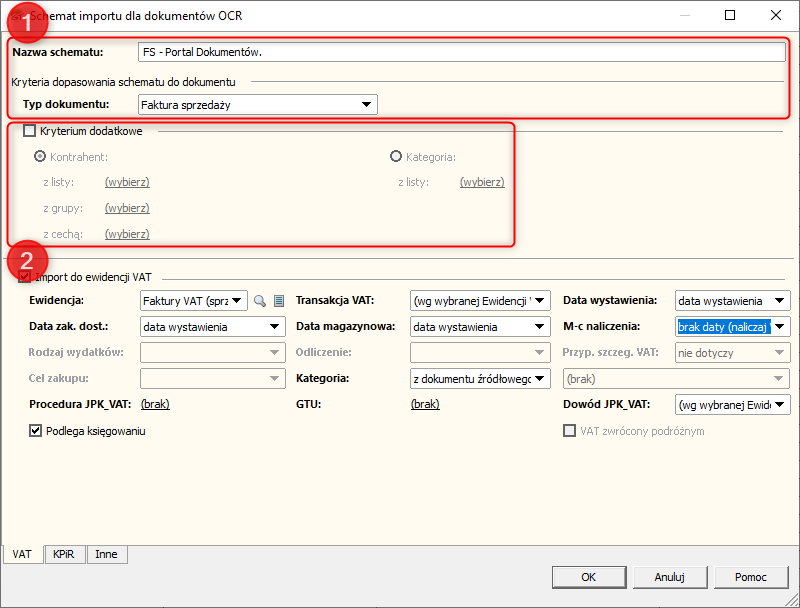Toggle VAT zwrócony podróżnym checkbox
This screenshot has width=800, height=608.
click(x=569, y=431)
